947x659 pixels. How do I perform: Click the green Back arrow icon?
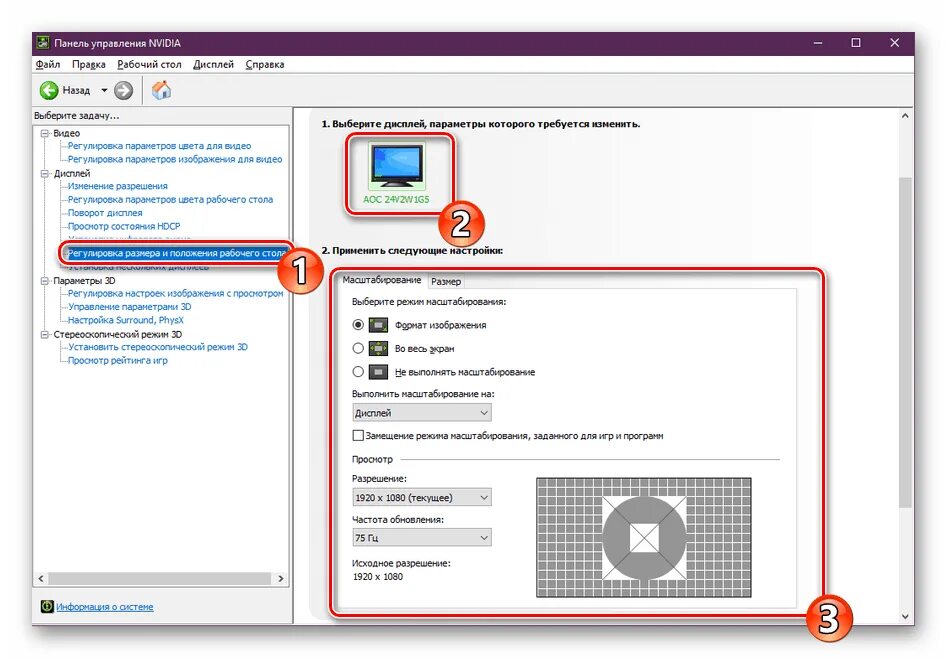49,91
